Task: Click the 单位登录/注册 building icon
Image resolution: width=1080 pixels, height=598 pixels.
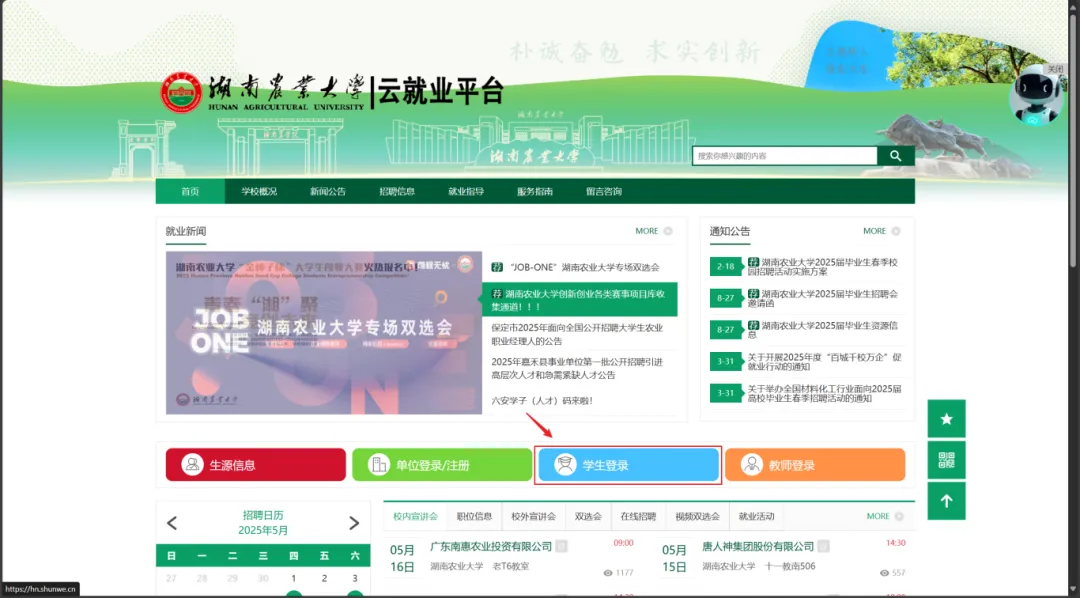Action: (378, 464)
